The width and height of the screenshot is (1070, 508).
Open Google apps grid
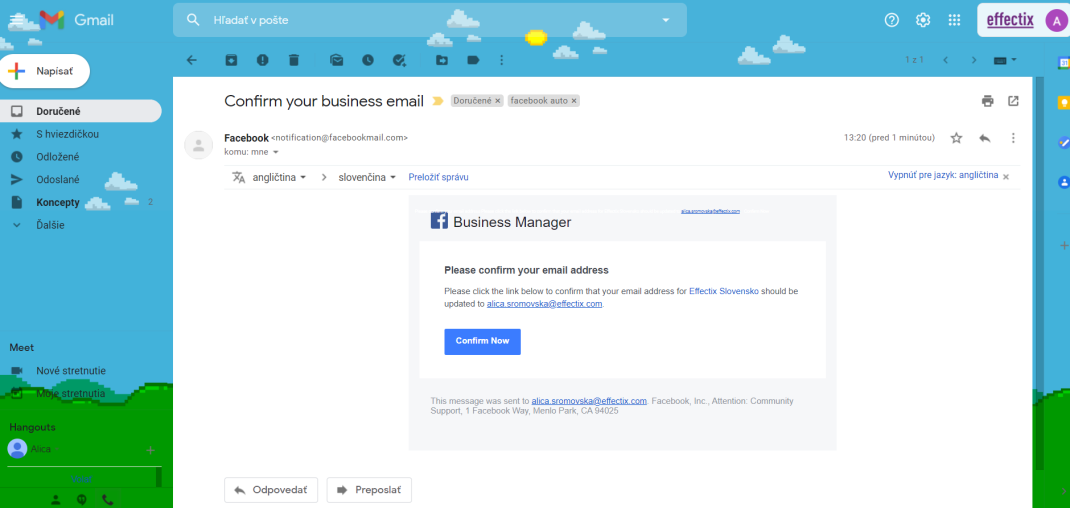pyautogui.click(x=955, y=20)
